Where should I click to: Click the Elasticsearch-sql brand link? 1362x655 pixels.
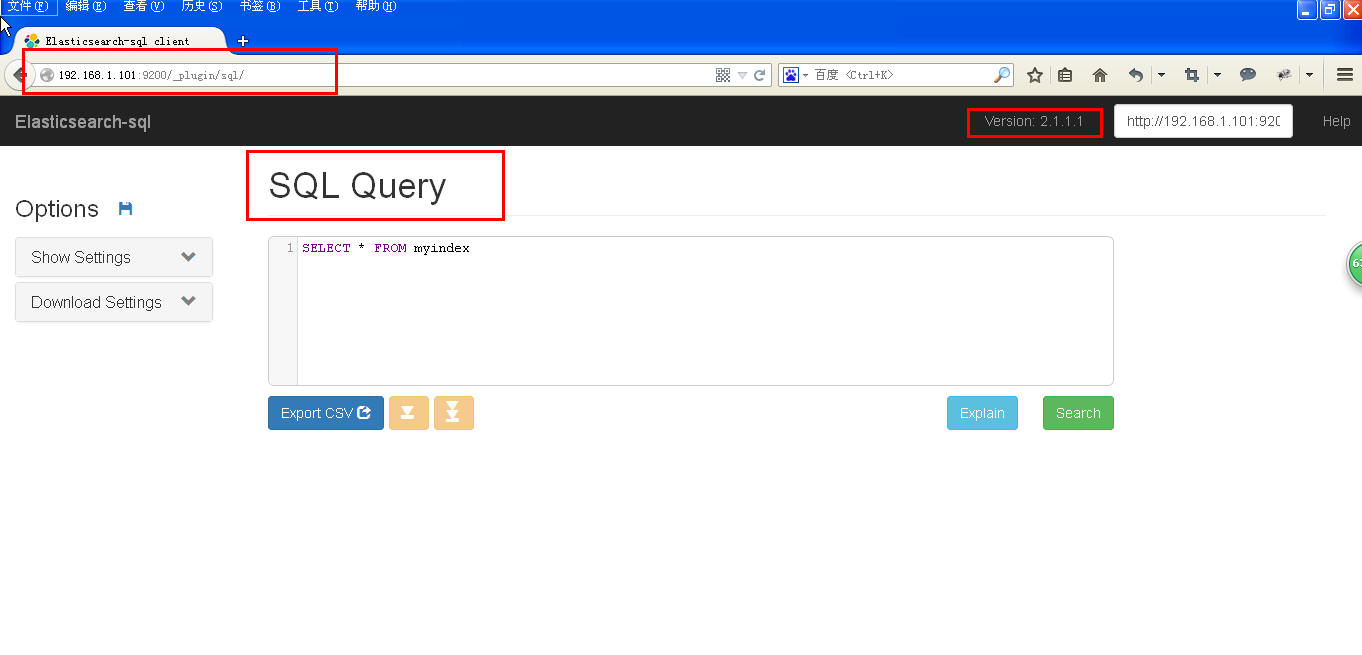83,122
